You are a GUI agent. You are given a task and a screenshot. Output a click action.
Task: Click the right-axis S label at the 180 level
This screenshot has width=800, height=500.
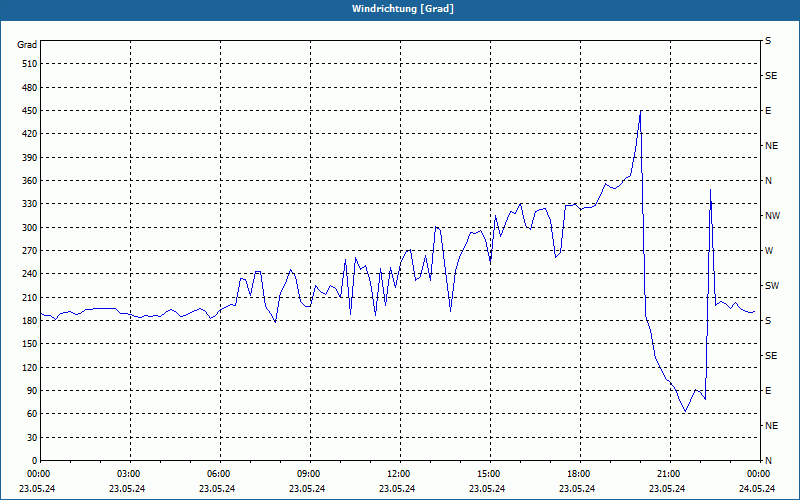768,321
